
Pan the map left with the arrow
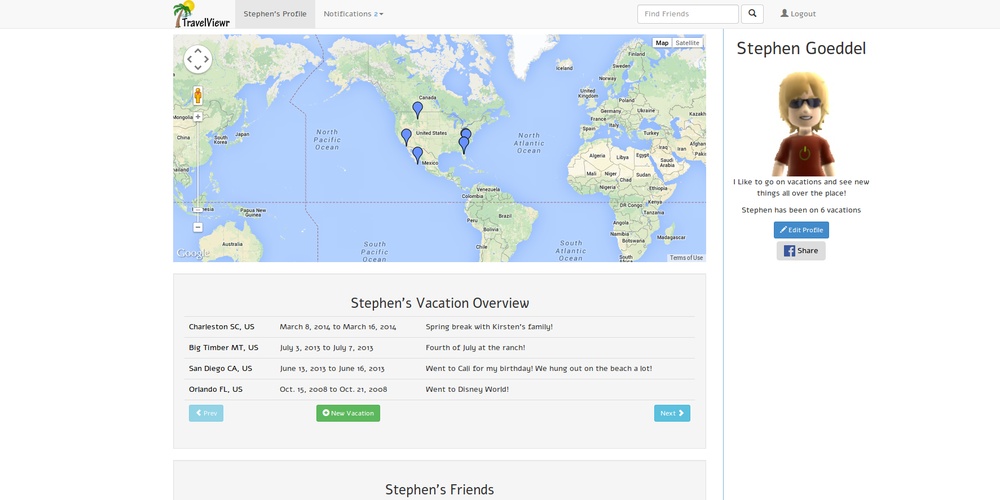(x=189, y=59)
